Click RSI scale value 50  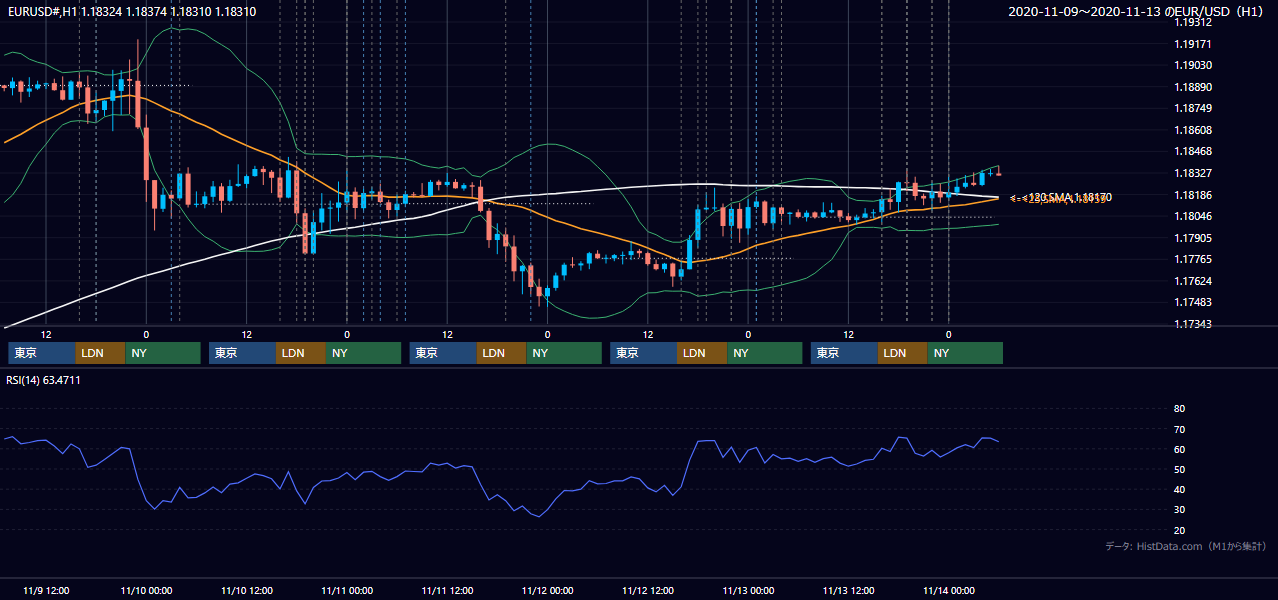tap(1179, 469)
